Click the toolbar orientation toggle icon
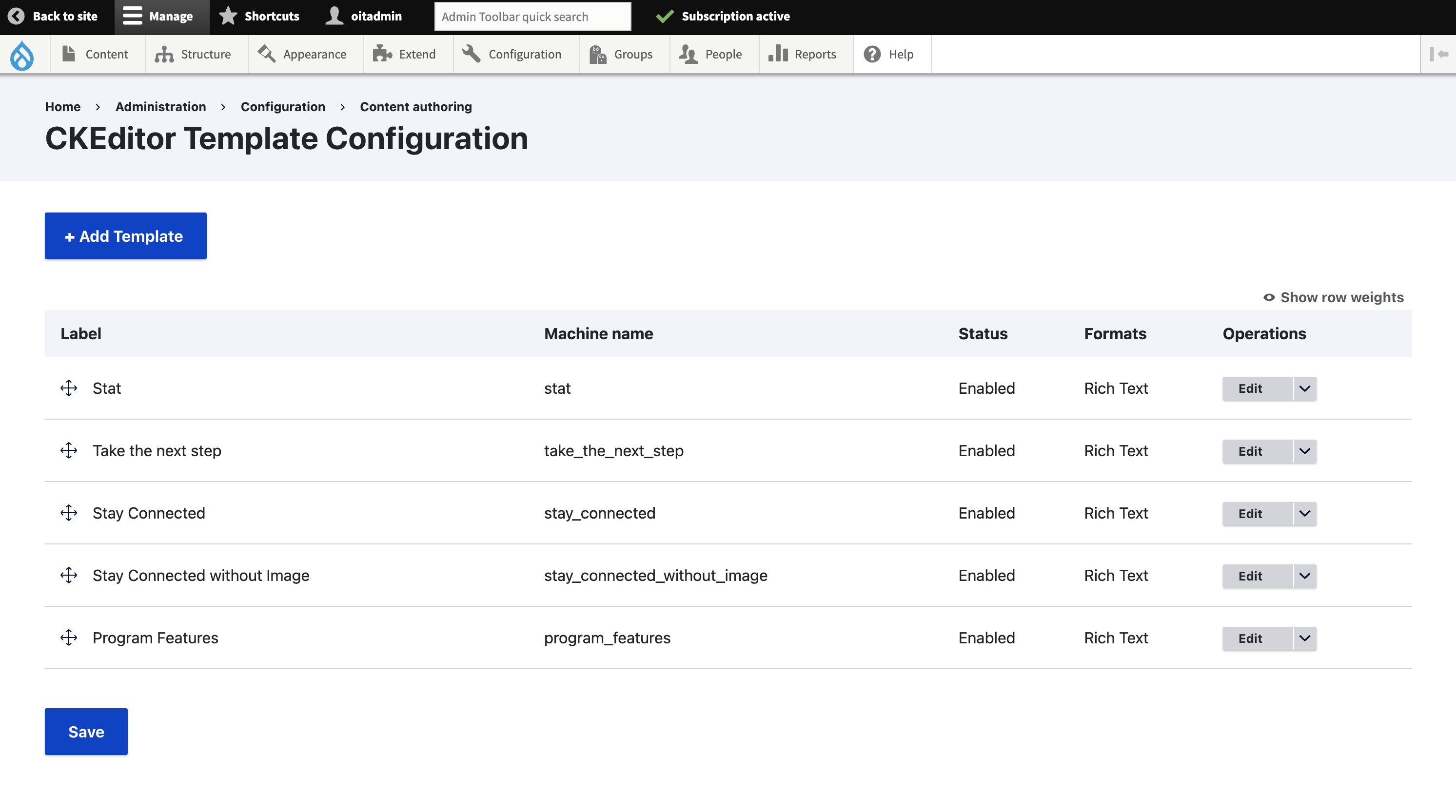1456x812 pixels. click(x=1438, y=54)
